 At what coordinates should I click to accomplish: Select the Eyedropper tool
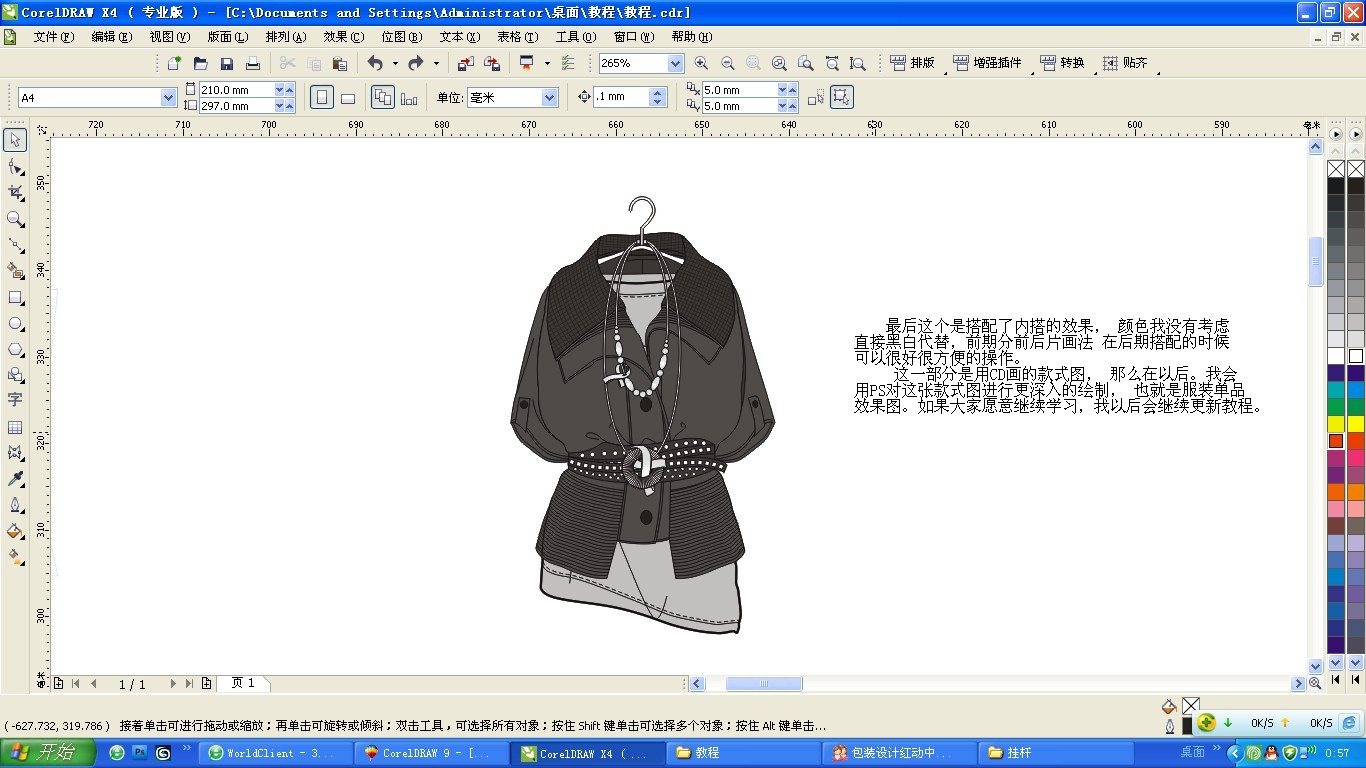pyautogui.click(x=15, y=479)
